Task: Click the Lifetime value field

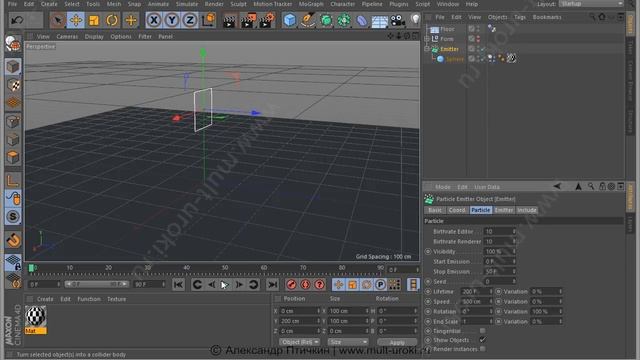Action: (477, 291)
